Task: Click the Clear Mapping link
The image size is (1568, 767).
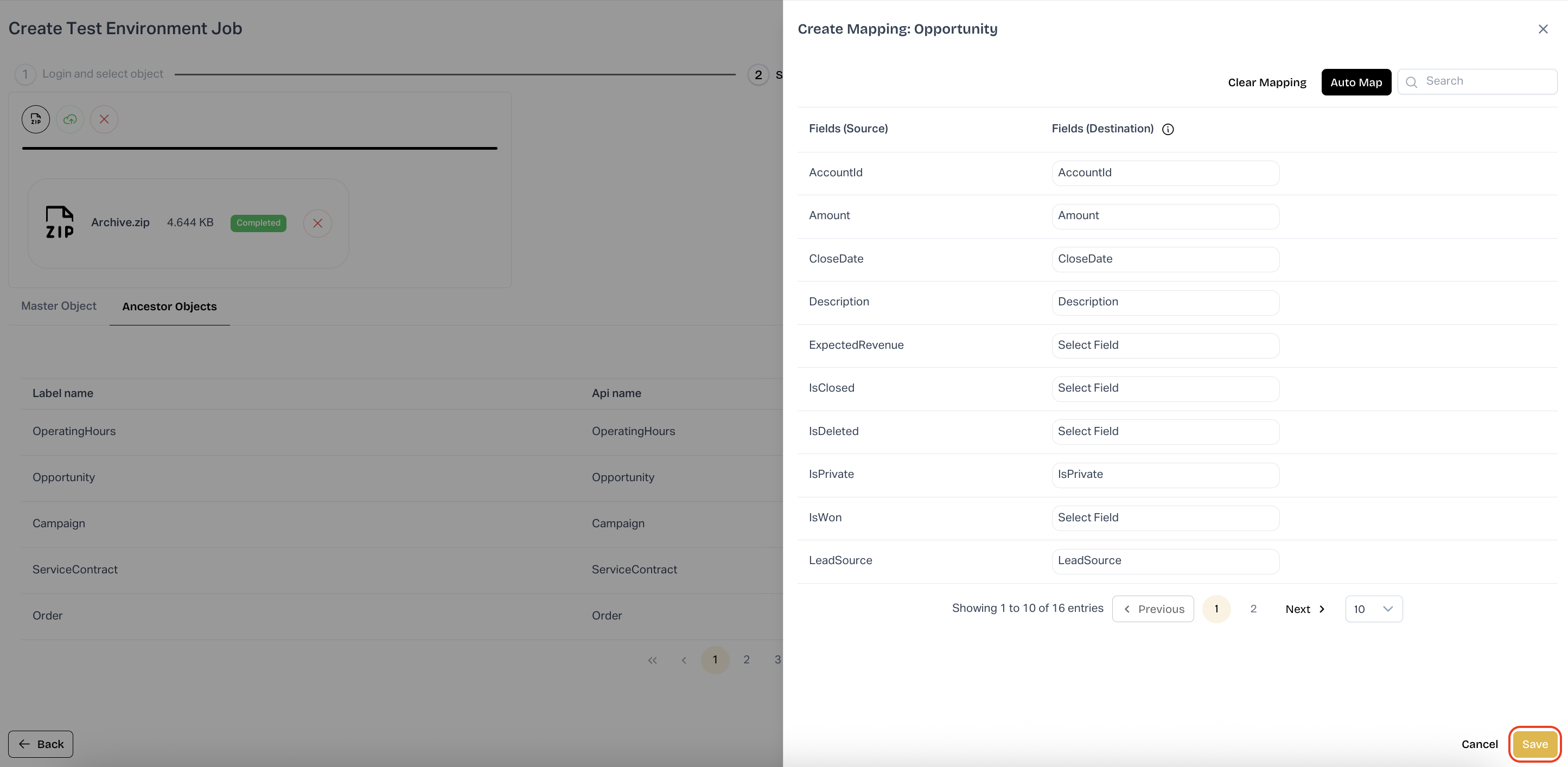Action: (1267, 83)
